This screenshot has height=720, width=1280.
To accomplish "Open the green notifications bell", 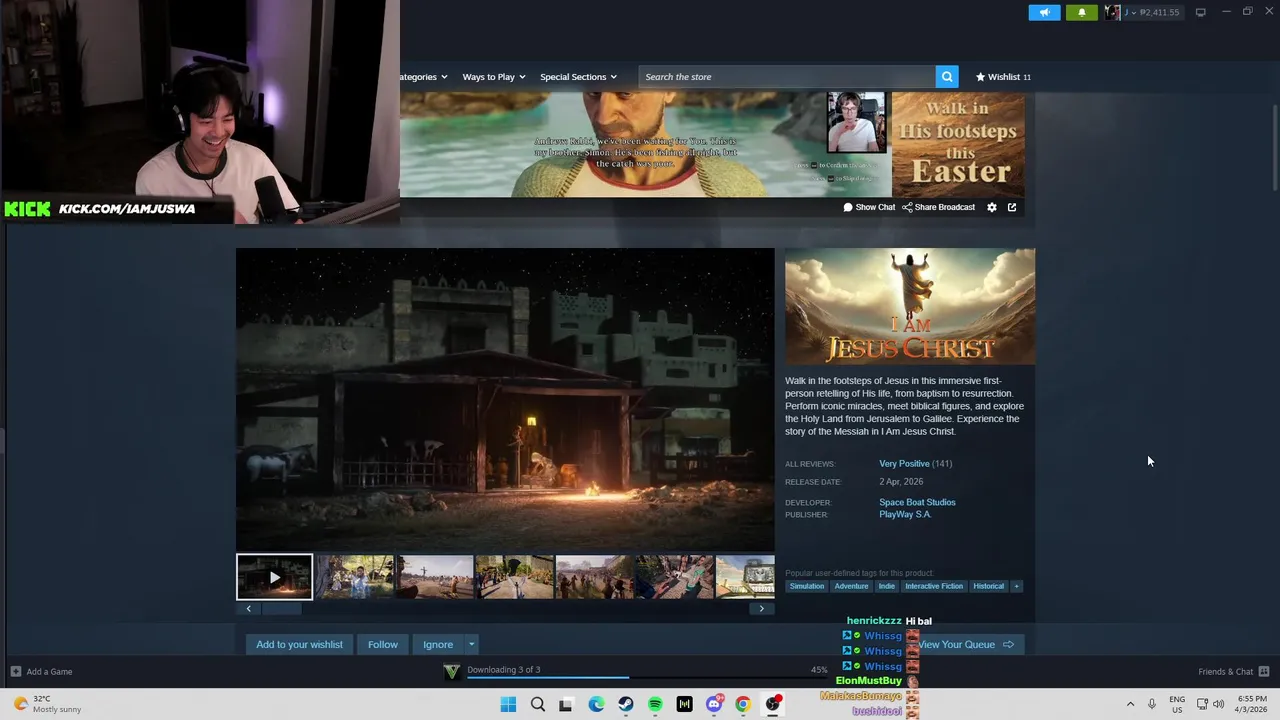I will click(1081, 12).
